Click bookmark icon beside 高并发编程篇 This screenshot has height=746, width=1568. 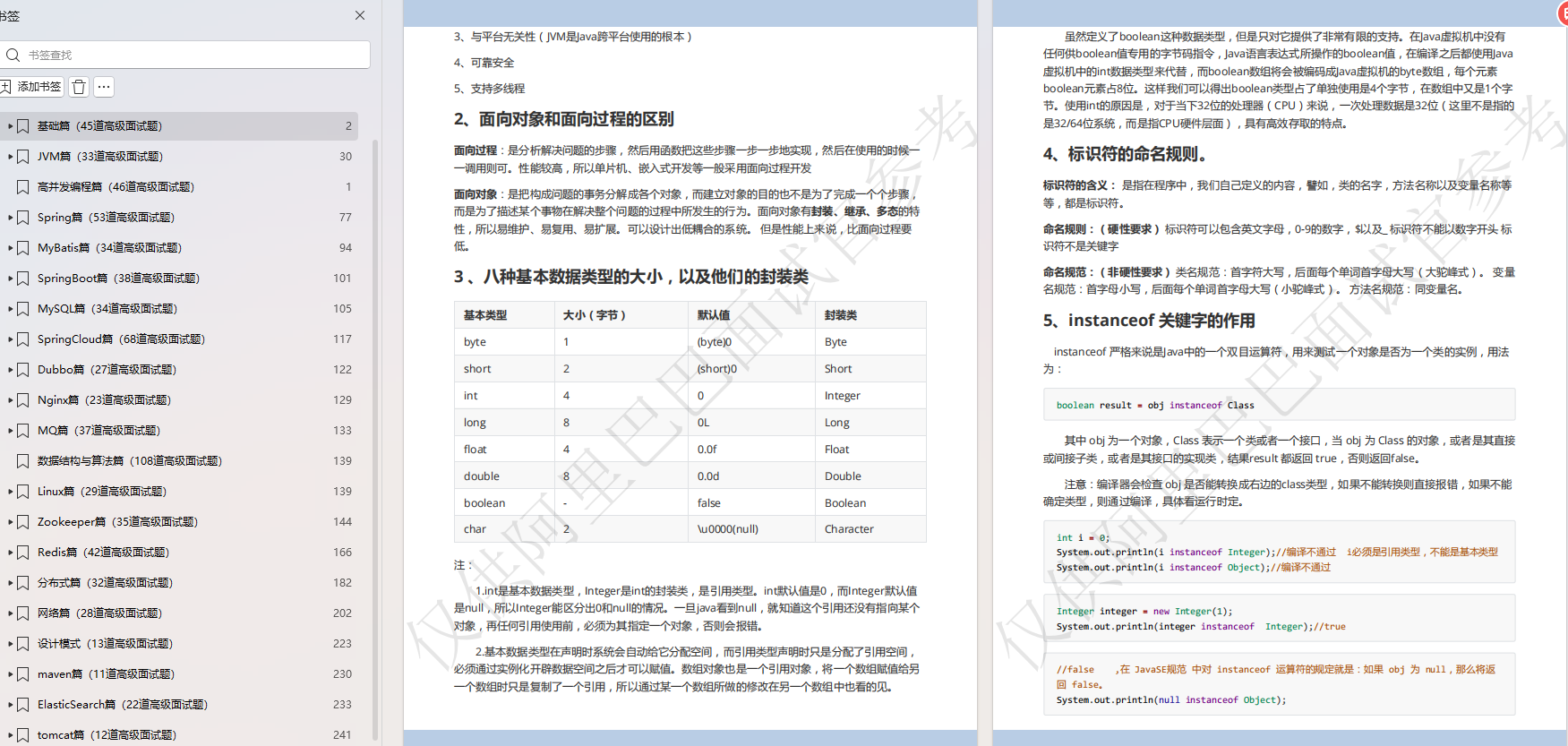[x=23, y=187]
